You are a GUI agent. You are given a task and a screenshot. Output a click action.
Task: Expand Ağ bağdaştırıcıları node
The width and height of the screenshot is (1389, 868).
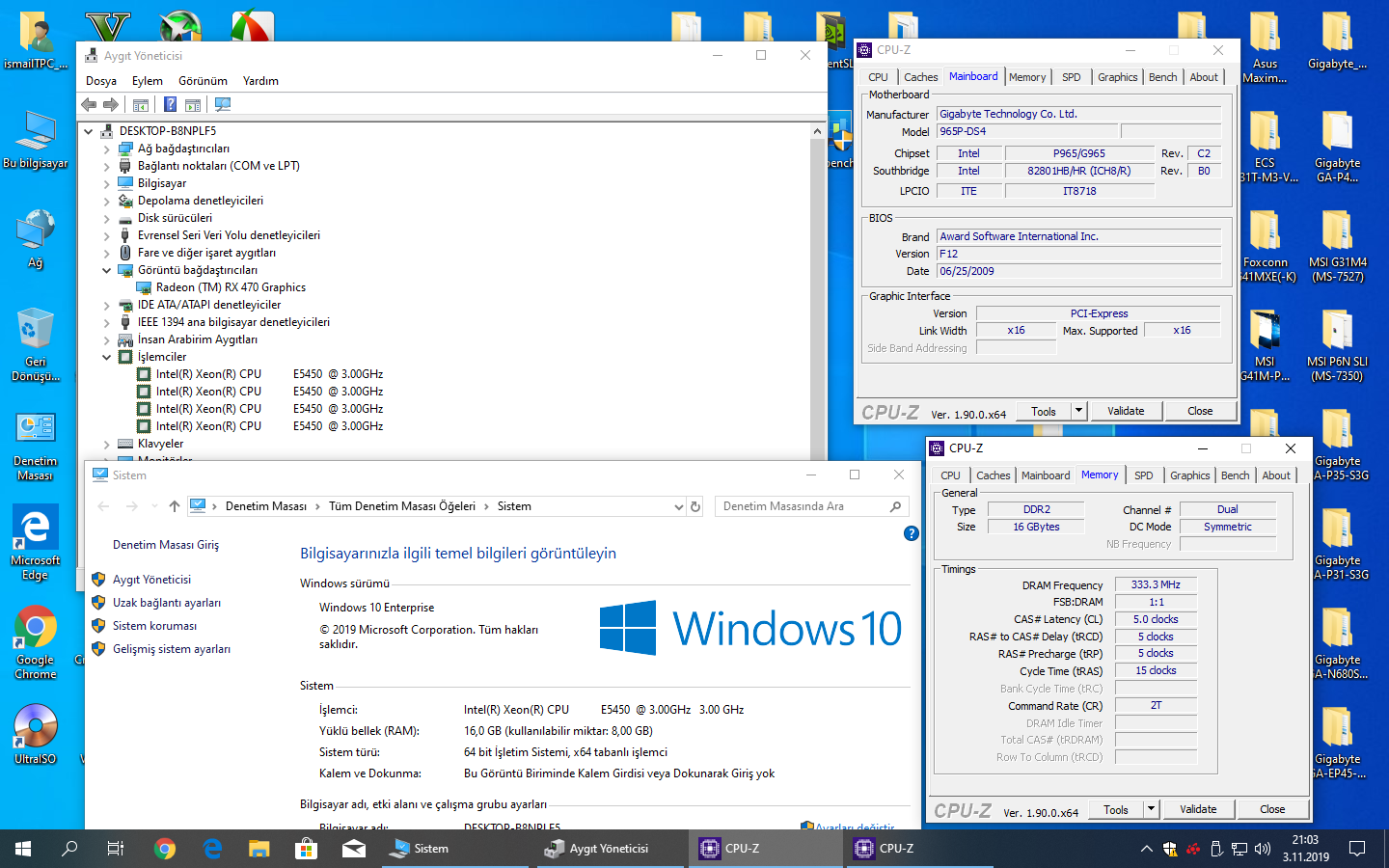point(107,149)
